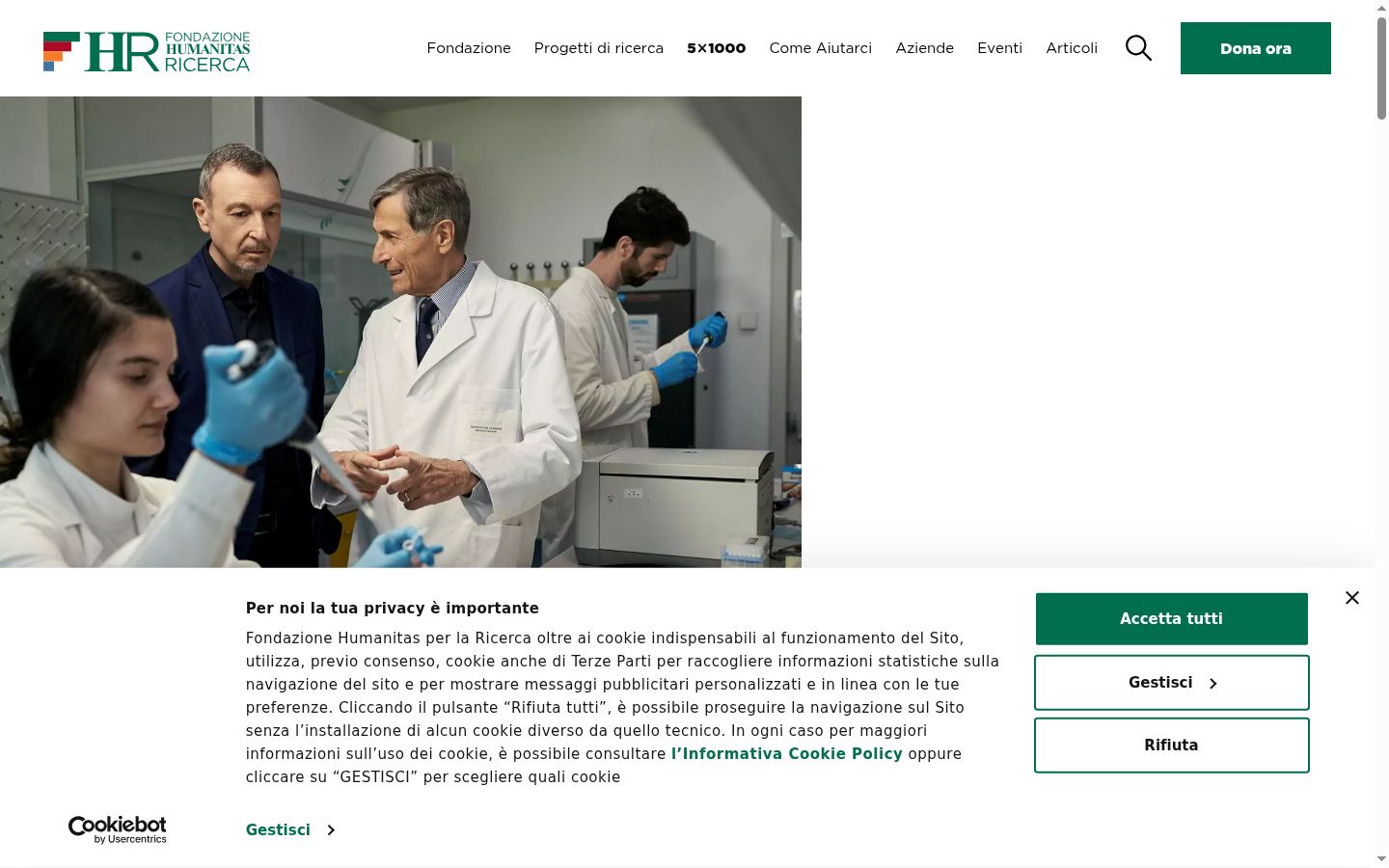Open the Fondazione menu
Screen dimensions: 1389x868
469,48
